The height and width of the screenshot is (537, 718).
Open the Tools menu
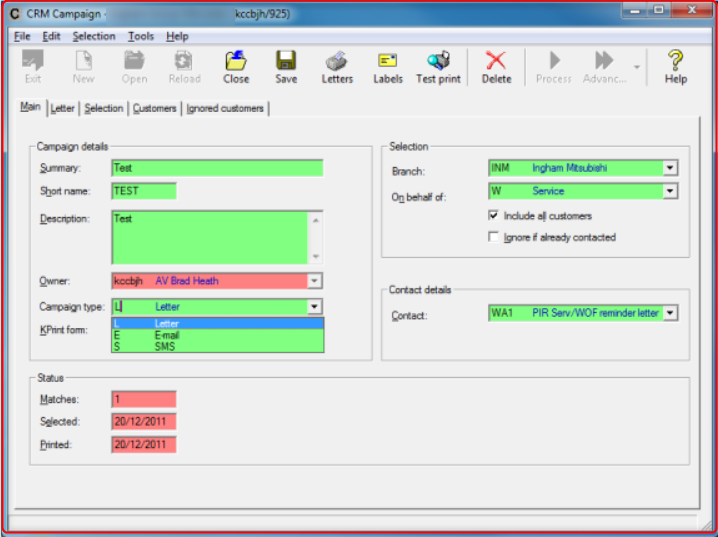[x=140, y=36]
